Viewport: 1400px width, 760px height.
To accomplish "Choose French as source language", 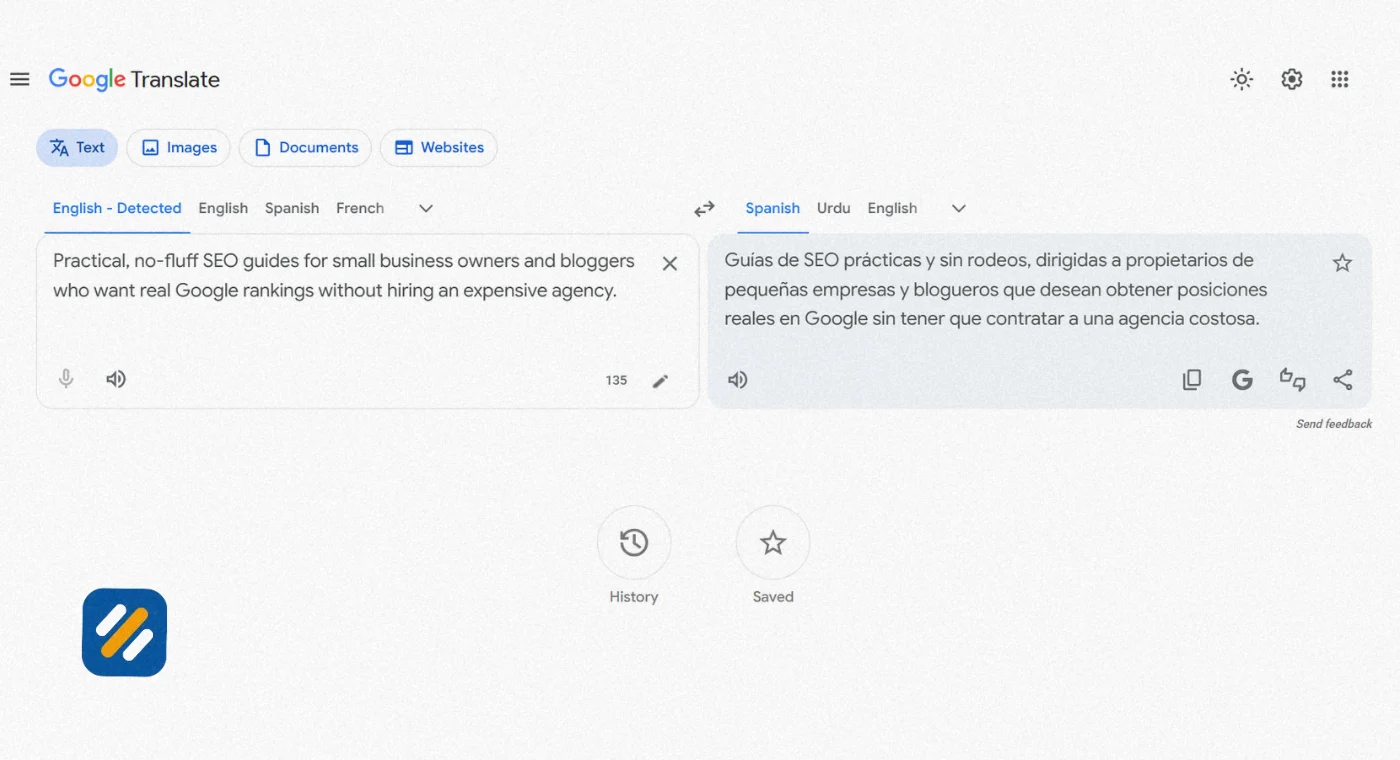I will (360, 208).
